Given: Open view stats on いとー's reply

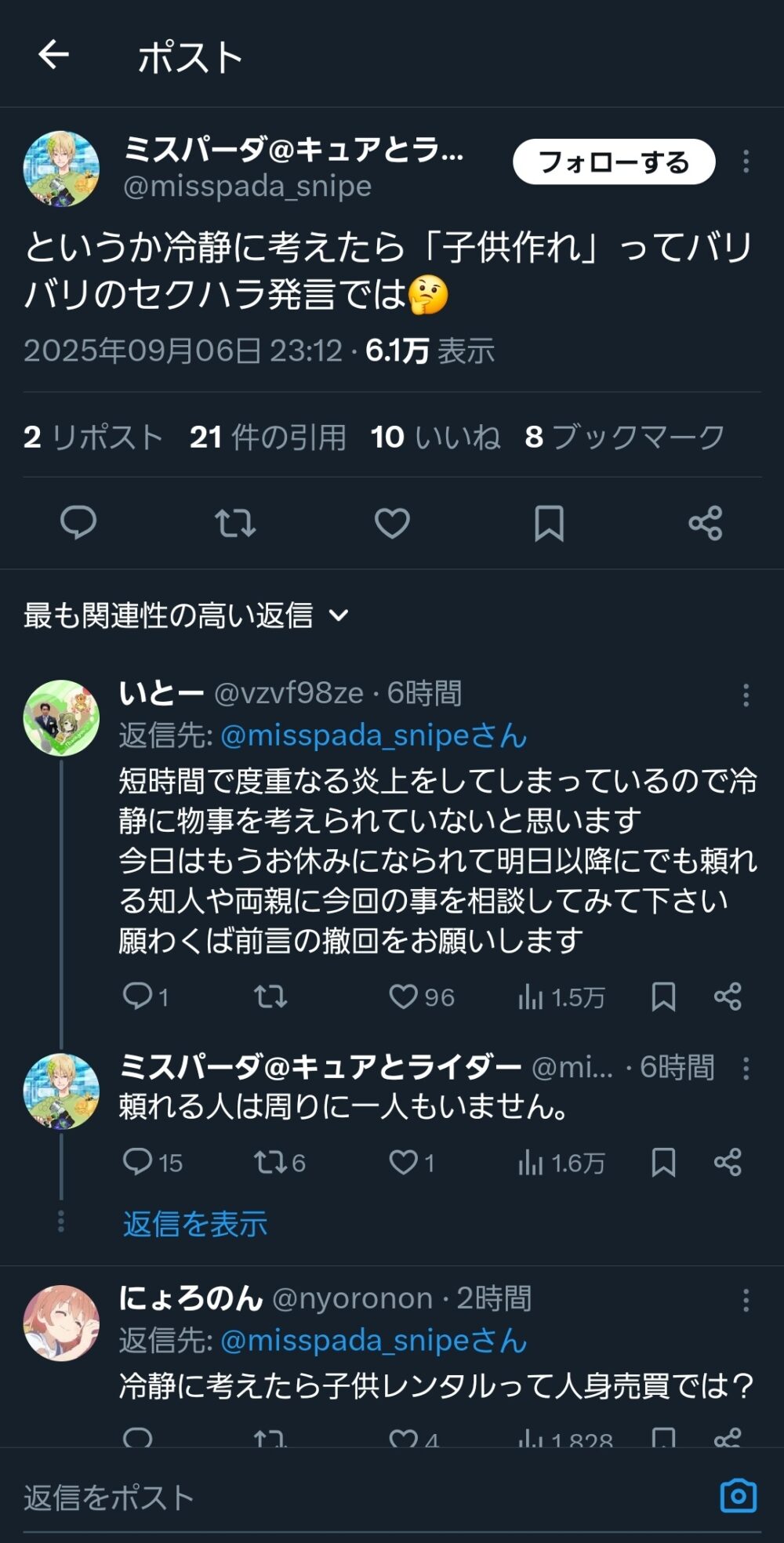Looking at the screenshot, I should (561, 997).
